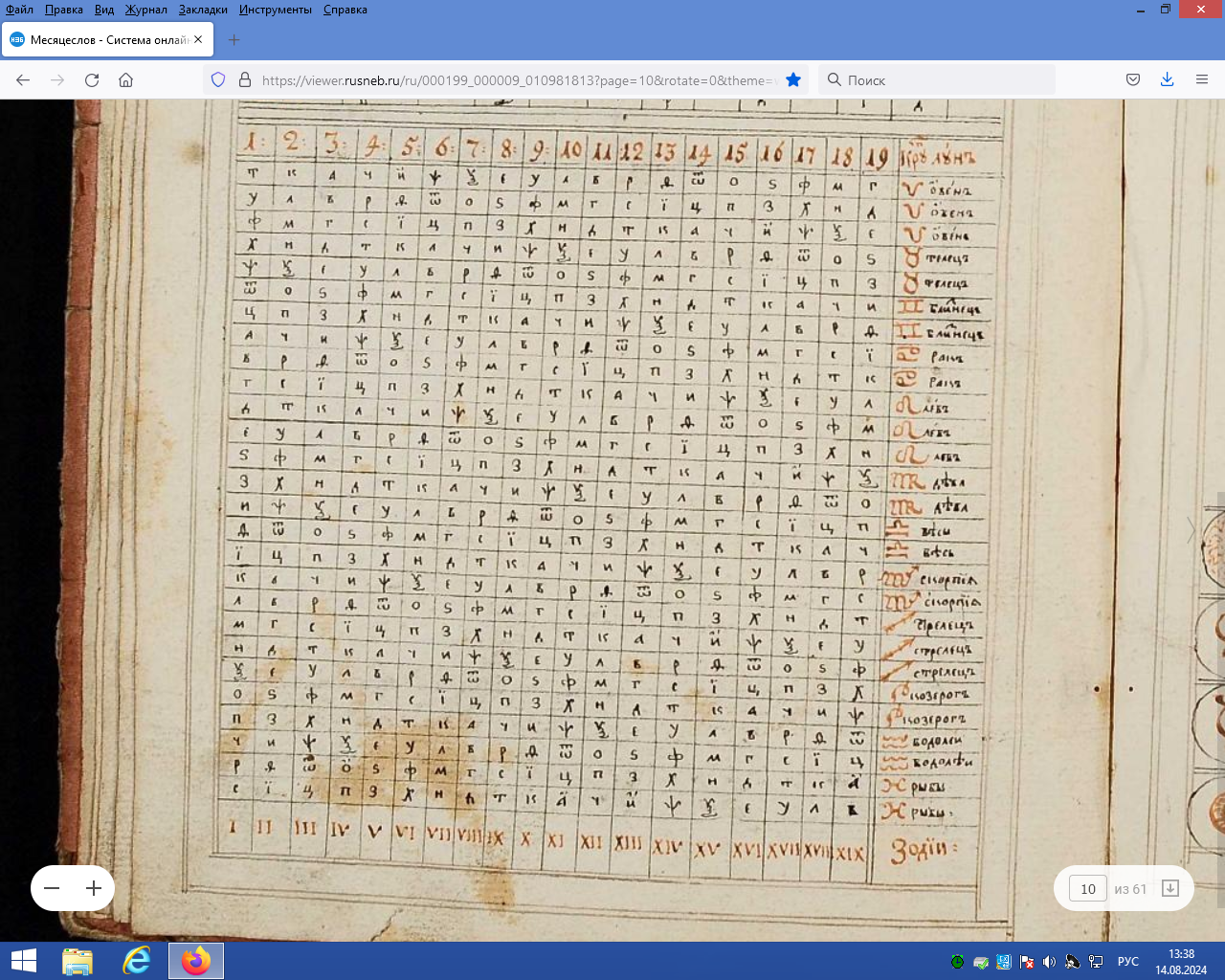The image size is (1225, 980).
Task: Open File Explorer from taskbar
Action: [78, 961]
